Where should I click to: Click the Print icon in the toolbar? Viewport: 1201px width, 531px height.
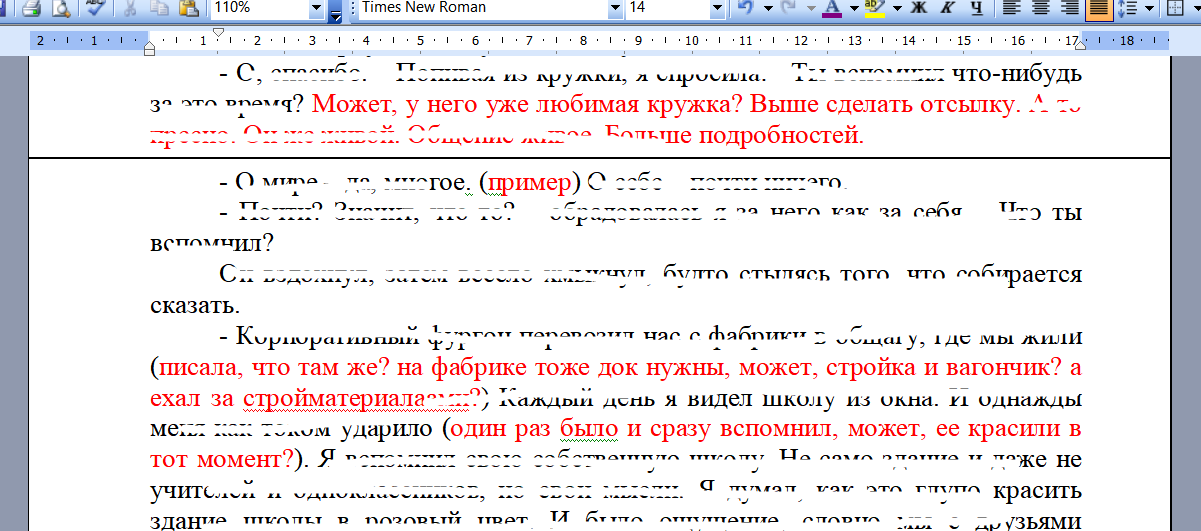pyautogui.click(x=31, y=9)
